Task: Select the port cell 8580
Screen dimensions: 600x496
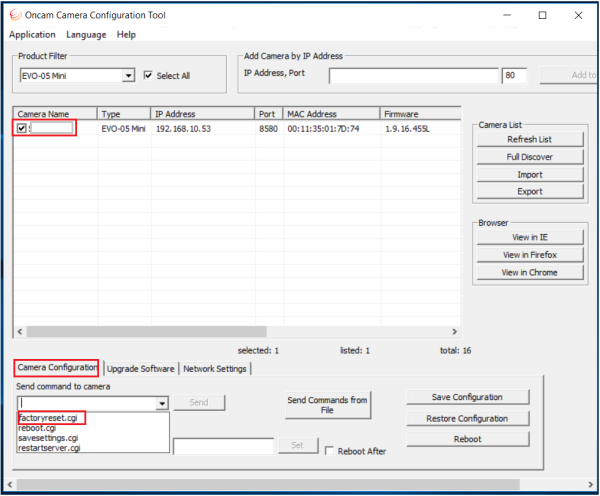Action: (x=268, y=129)
